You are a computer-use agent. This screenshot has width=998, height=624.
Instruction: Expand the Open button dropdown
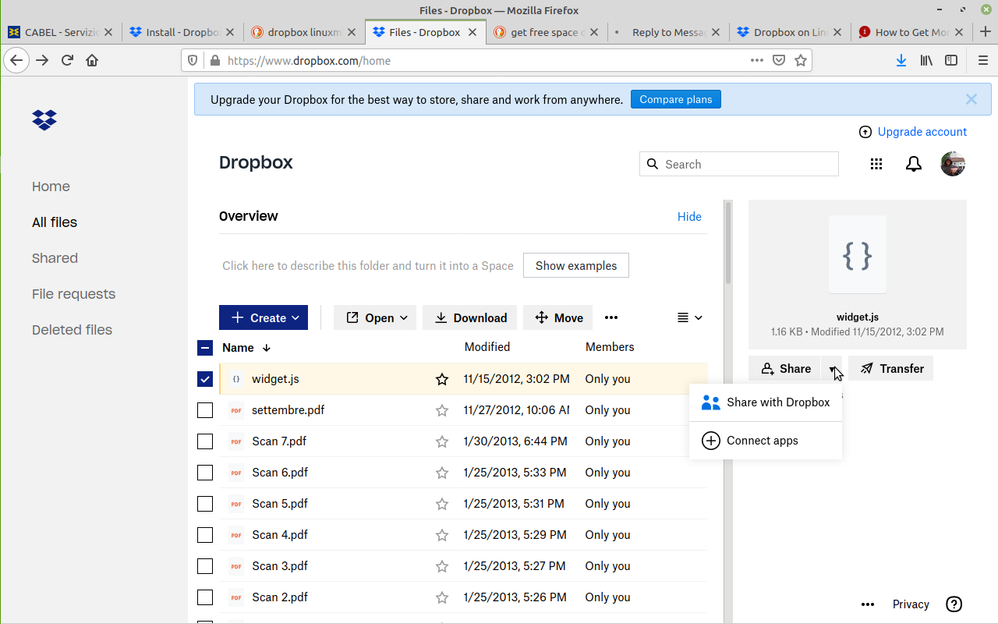[378, 318]
